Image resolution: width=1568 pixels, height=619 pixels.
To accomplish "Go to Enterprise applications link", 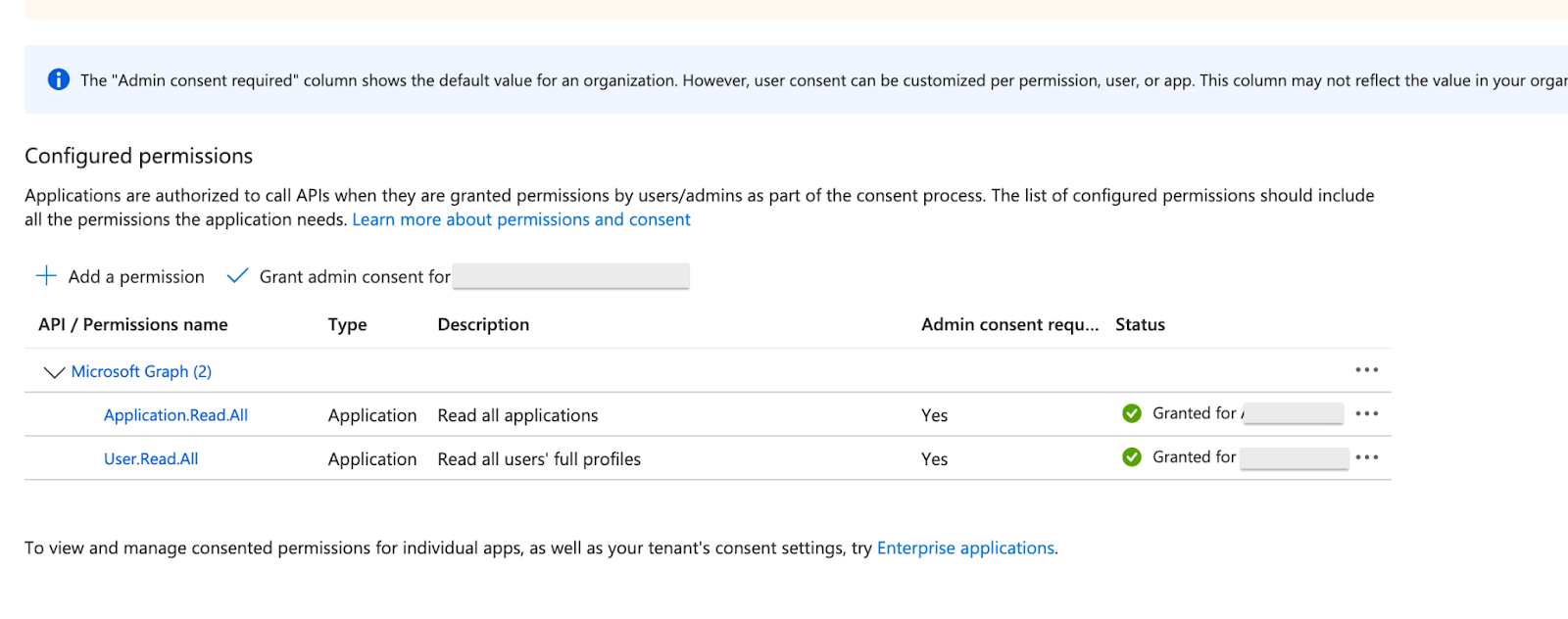I will pos(965,548).
